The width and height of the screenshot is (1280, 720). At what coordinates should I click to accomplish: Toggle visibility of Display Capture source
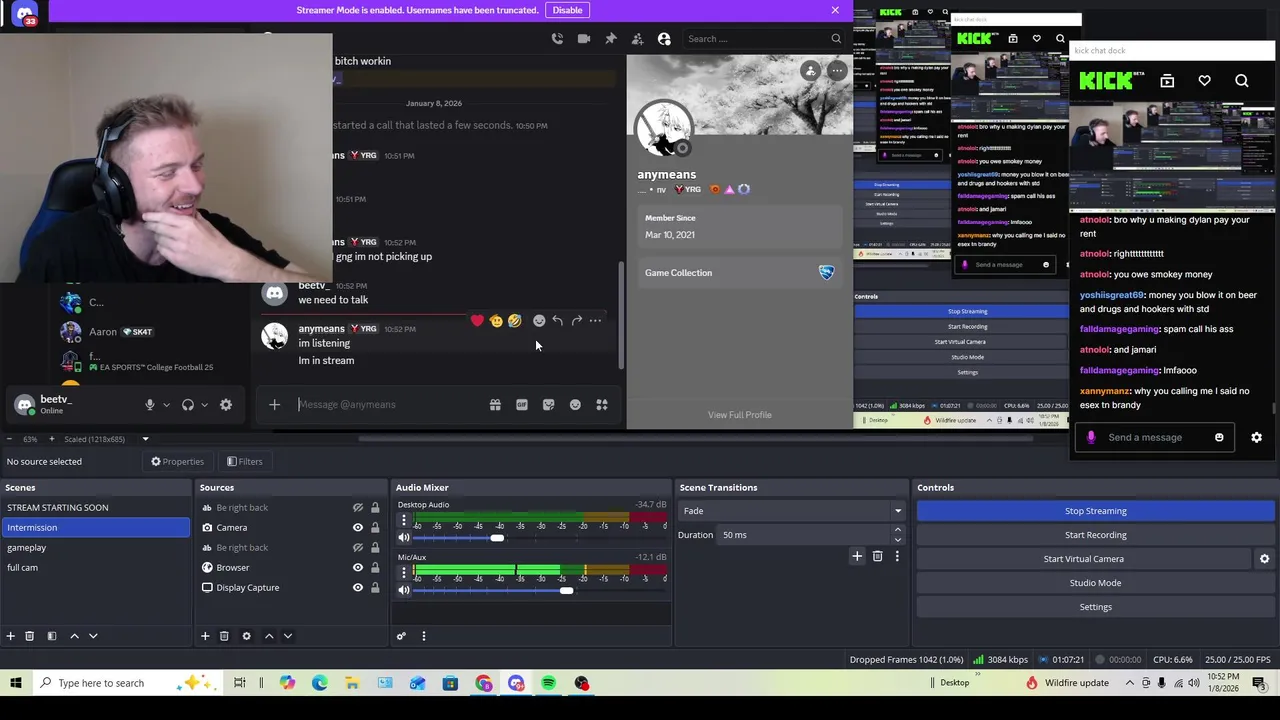(x=357, y=588)
